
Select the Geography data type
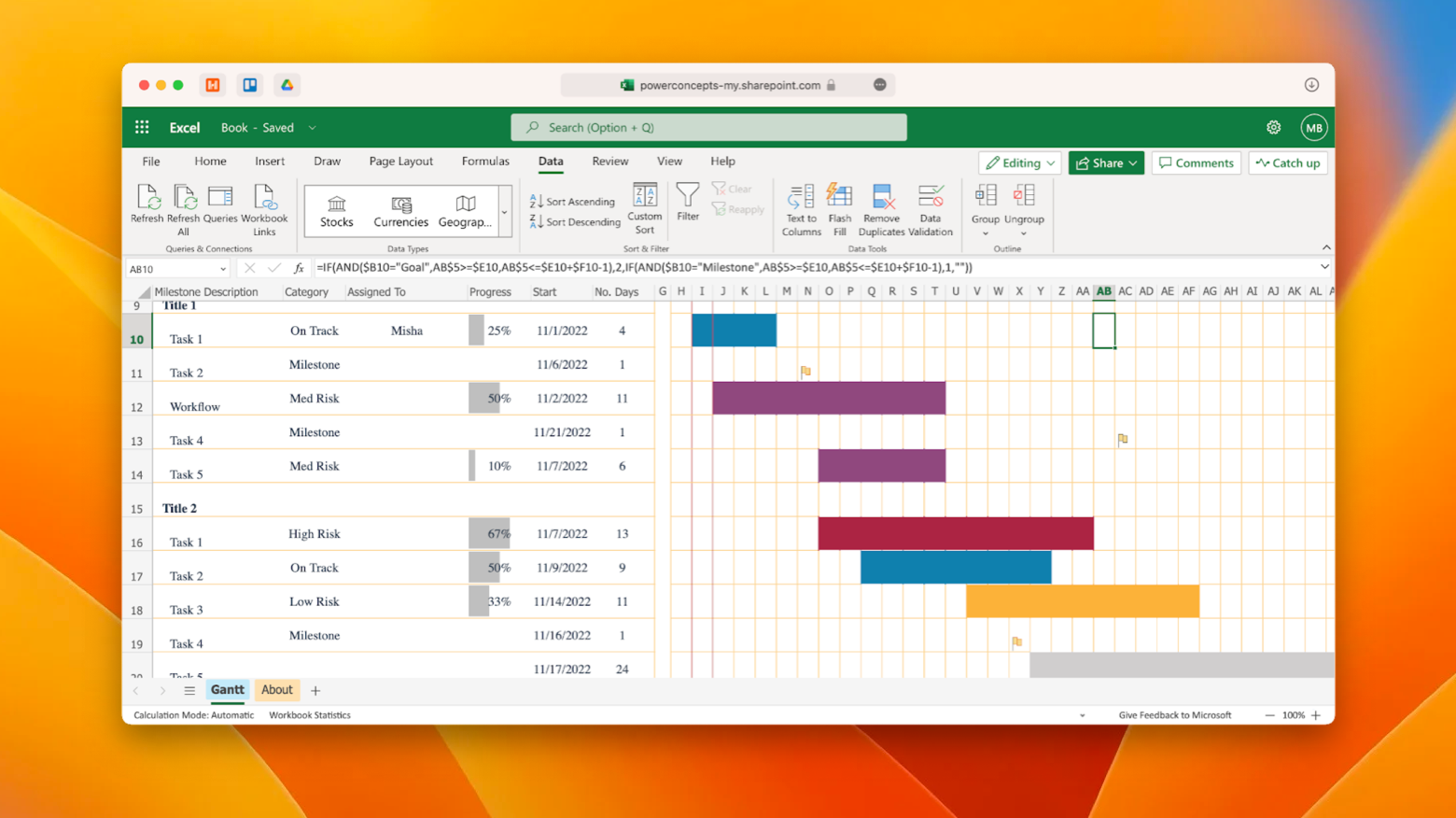click(x=465, y=212)
